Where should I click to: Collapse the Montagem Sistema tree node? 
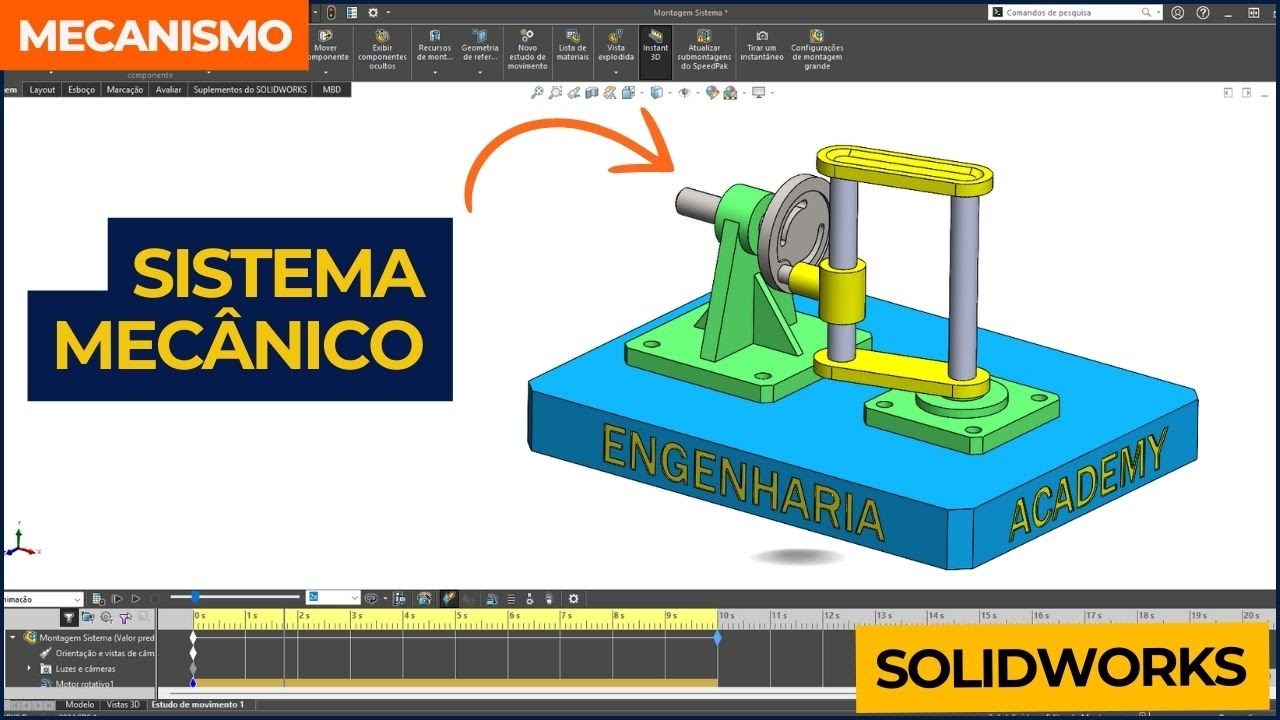(x=13, y=637)
